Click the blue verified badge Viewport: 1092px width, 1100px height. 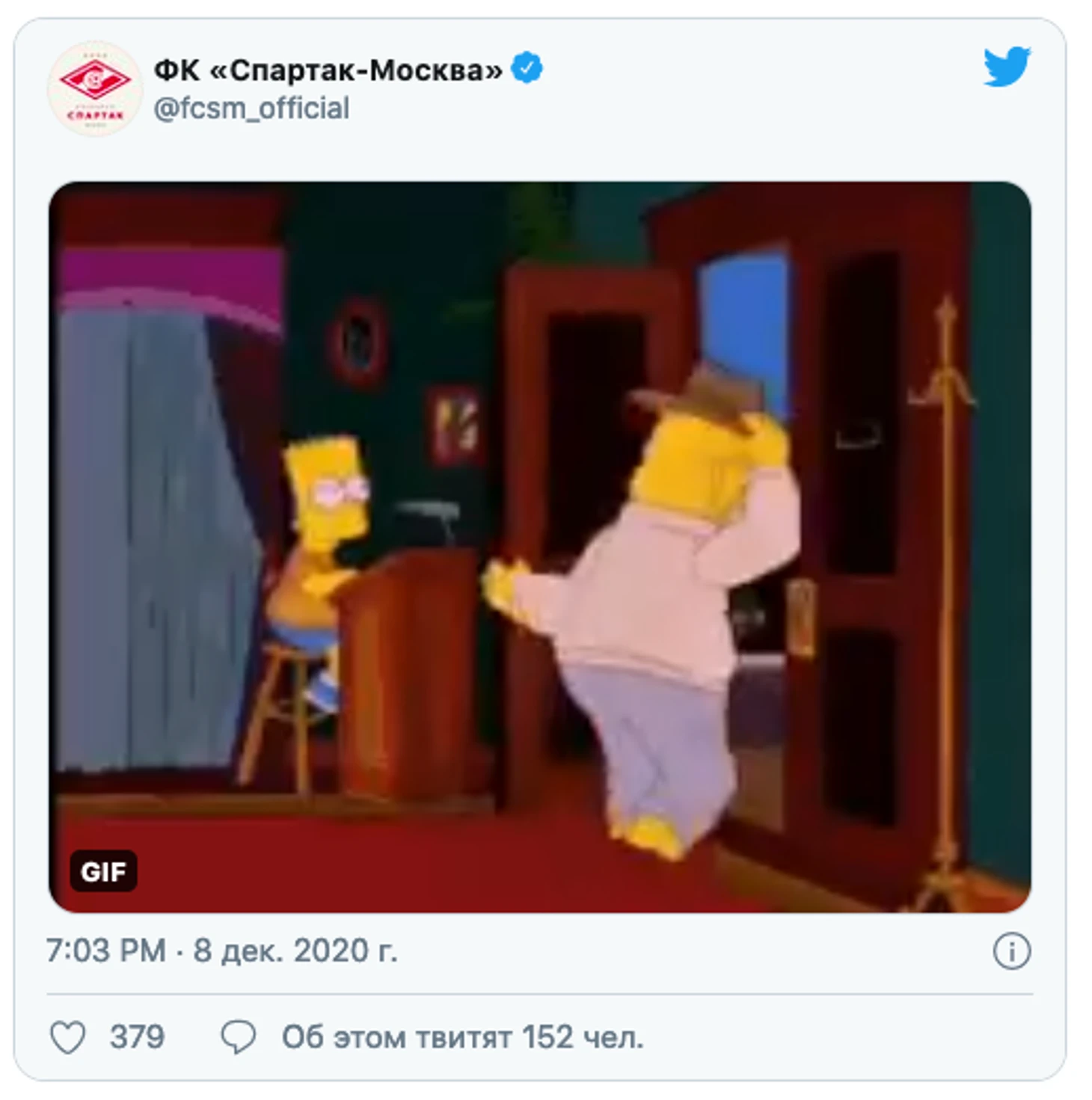pyautogui.click(x=527, y=68)
